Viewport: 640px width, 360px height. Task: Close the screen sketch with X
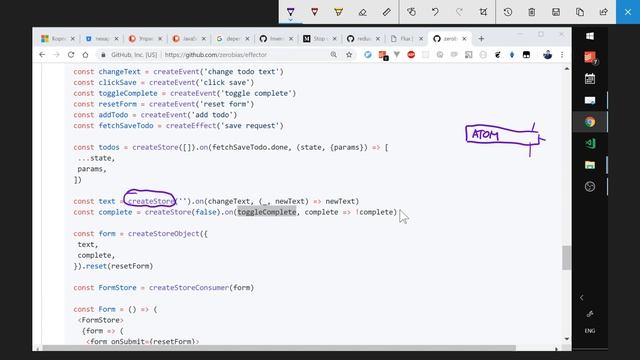pyautogui.click(x=628, y=12)
